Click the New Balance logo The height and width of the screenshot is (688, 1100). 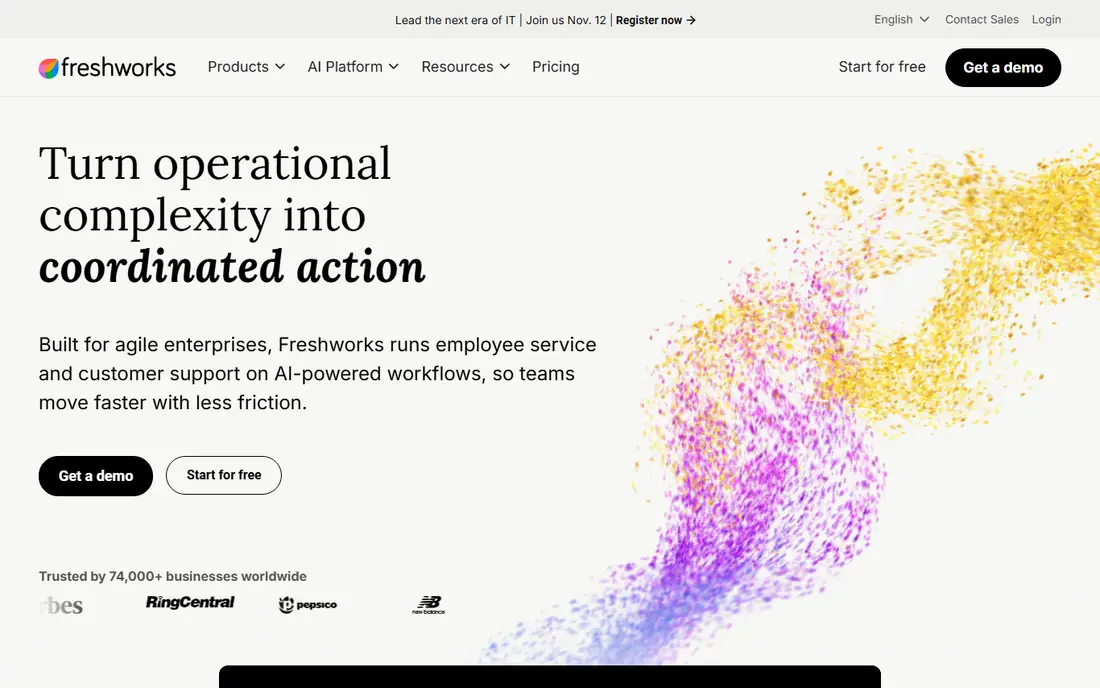pos(429,605)
